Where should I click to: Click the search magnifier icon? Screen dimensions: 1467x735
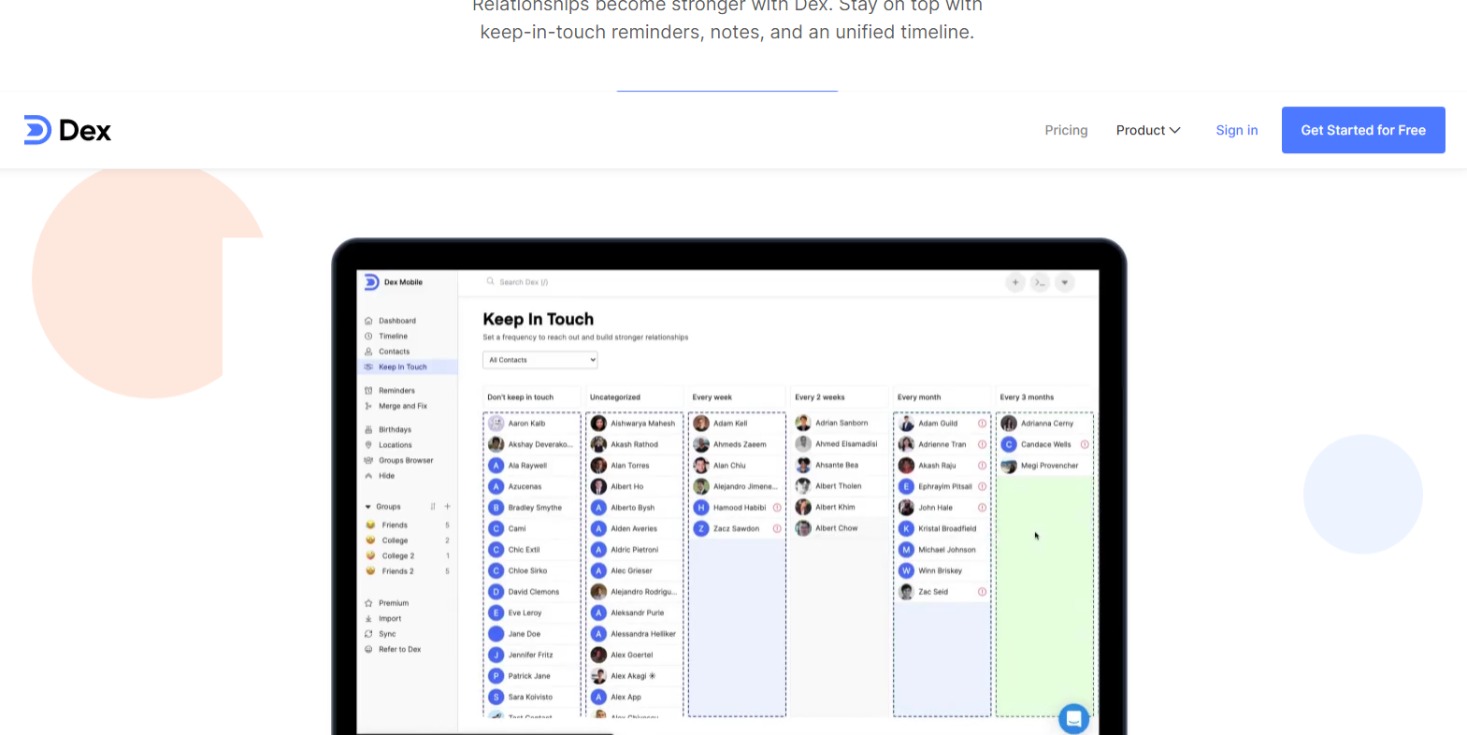(x=491, y=282)
